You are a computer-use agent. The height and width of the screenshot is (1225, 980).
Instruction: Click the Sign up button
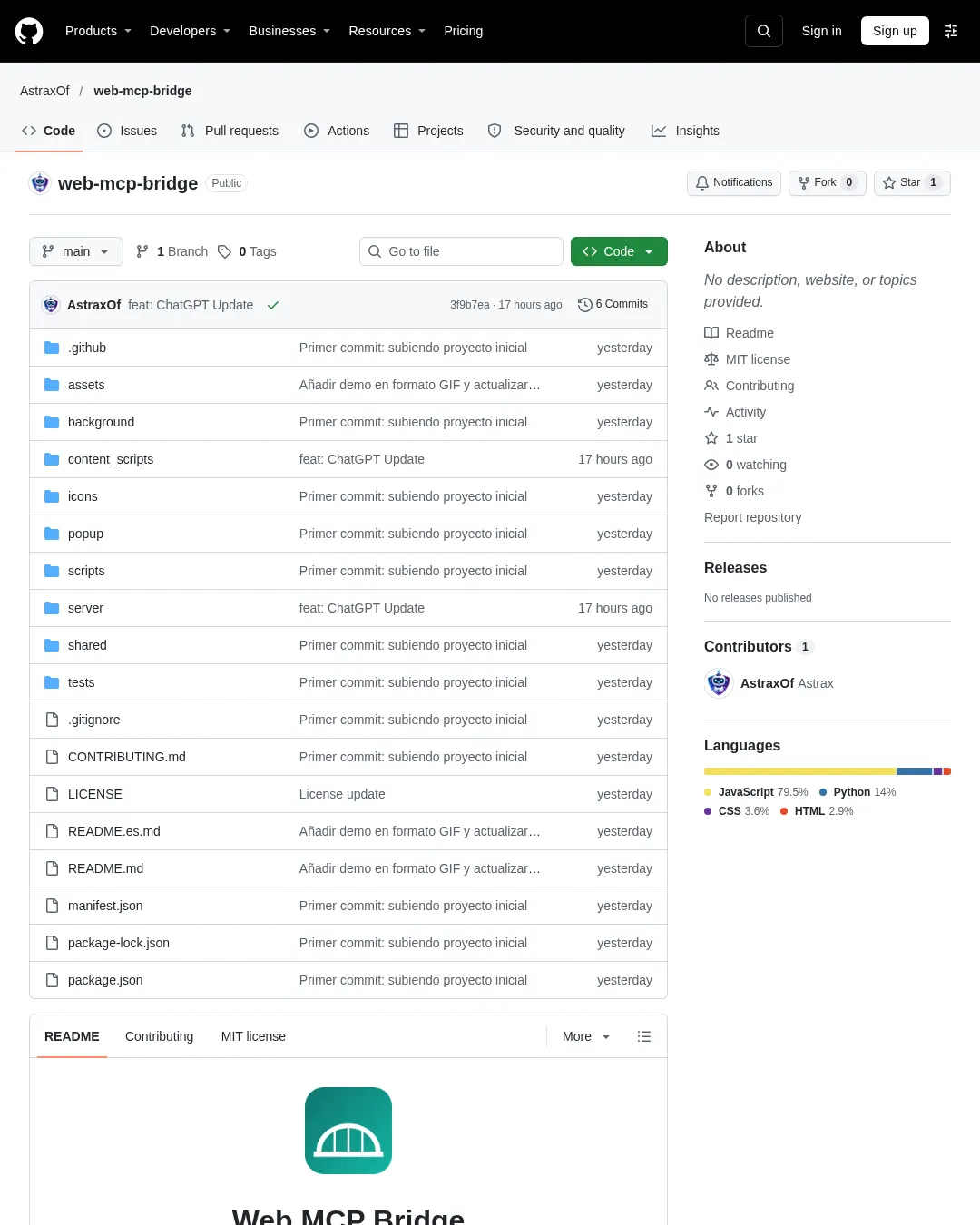[895, 31]
